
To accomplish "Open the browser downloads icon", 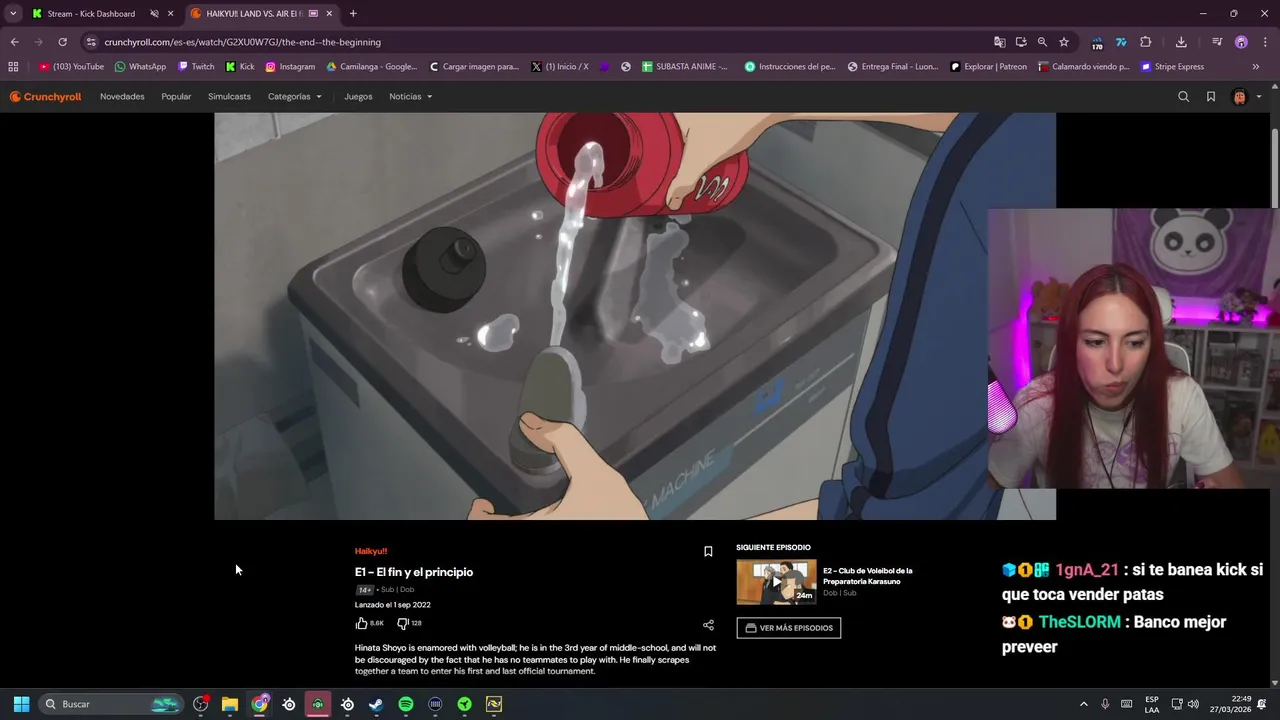I will pos(1181,42).
